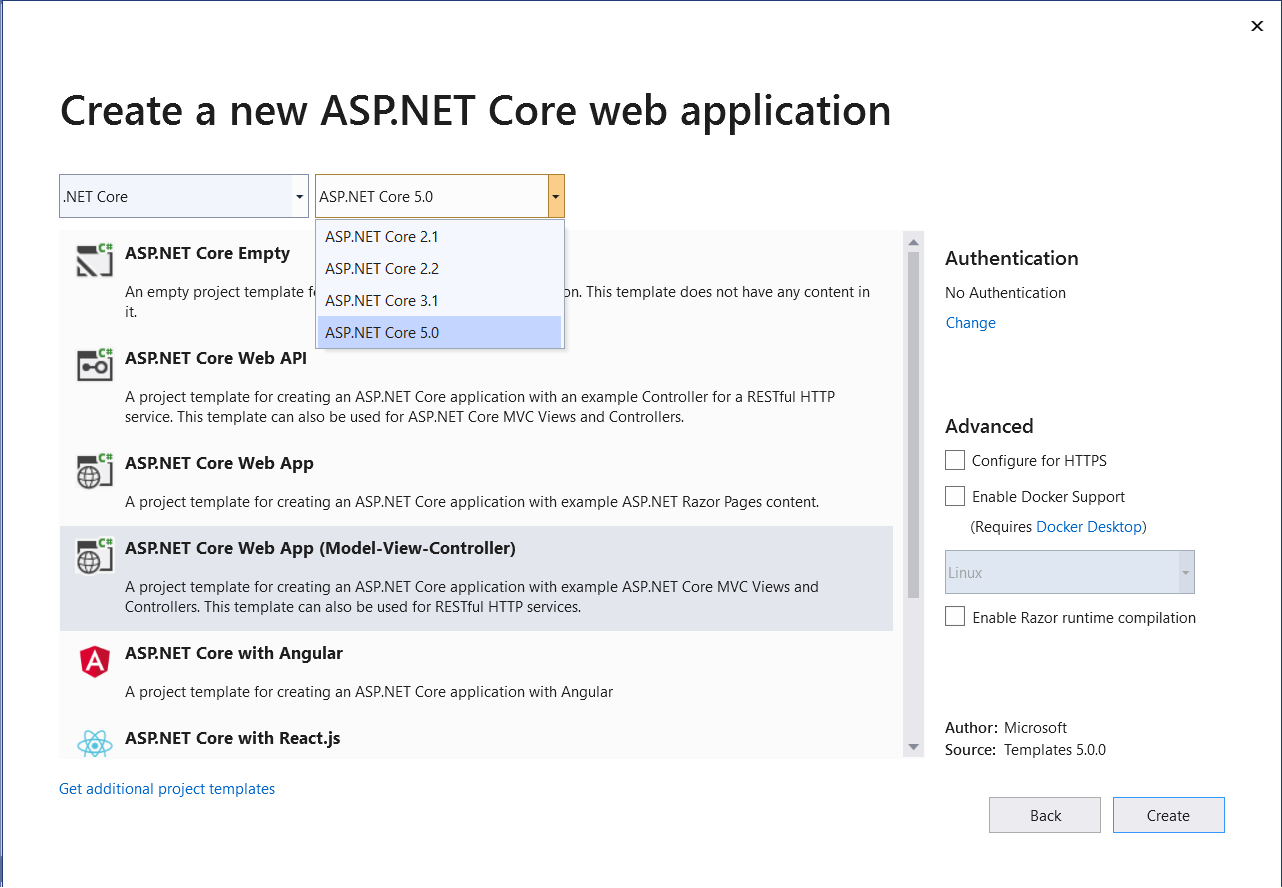Click the scroll down arrow of template list
Viewport: 1282px width, 888px height.
(913, 747)
